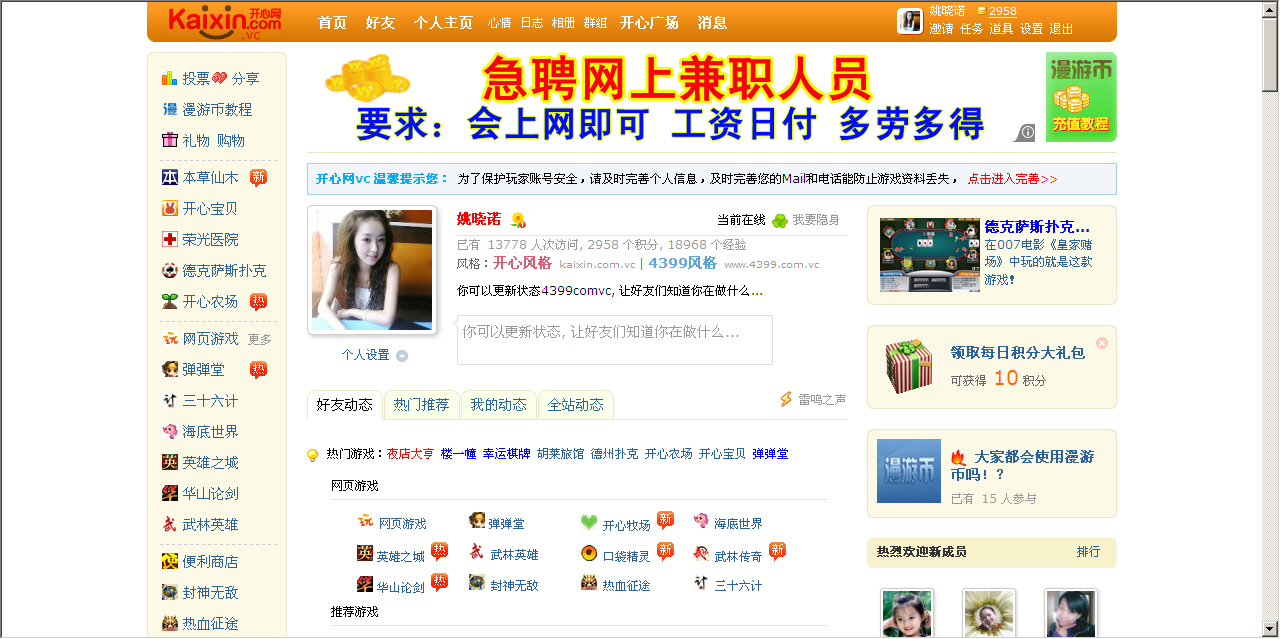Open 好友 in the top navigation
The height and width of the screenshot is (639, 1280).
[x=380, y=23]
